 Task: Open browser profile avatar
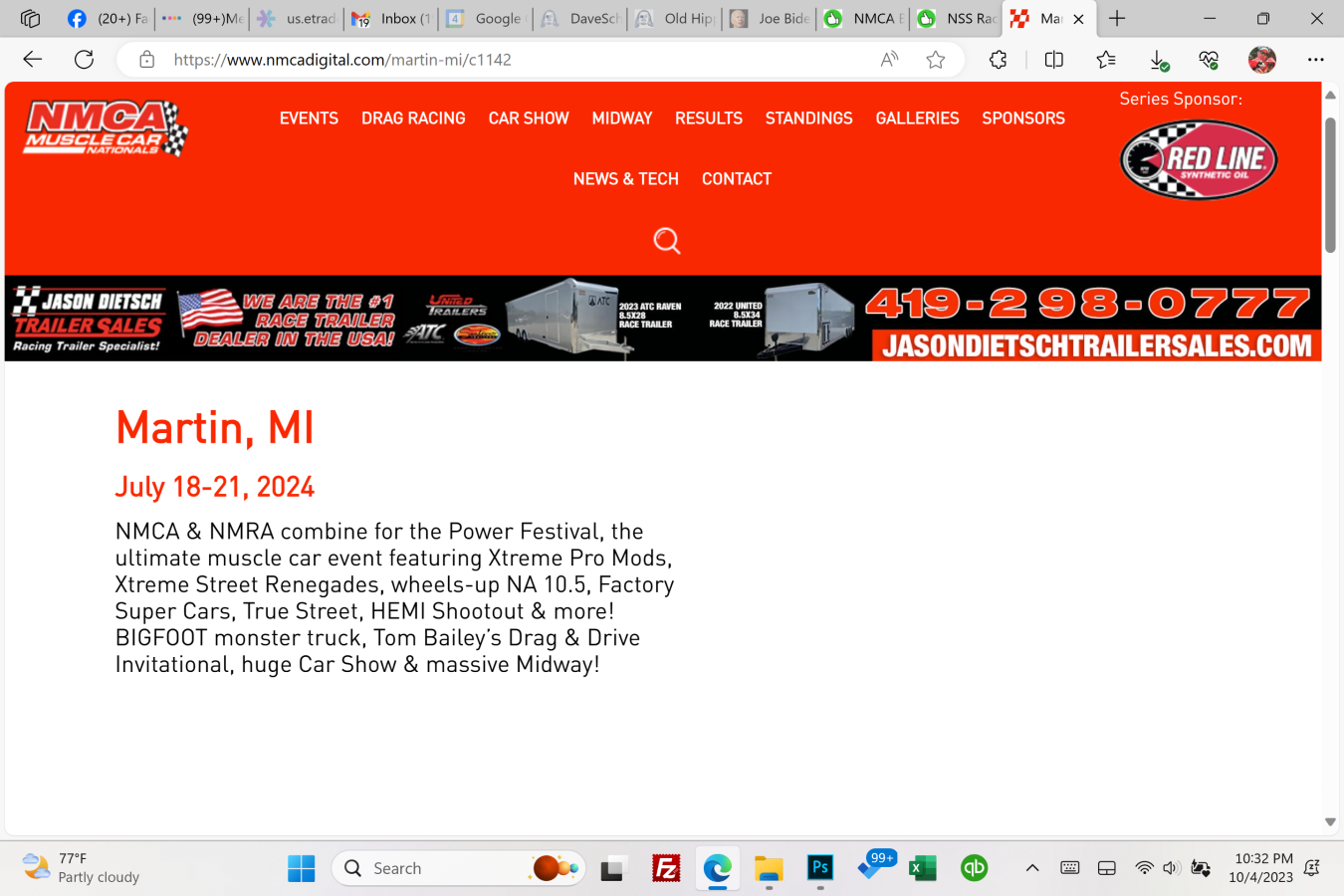point(1262,60)
